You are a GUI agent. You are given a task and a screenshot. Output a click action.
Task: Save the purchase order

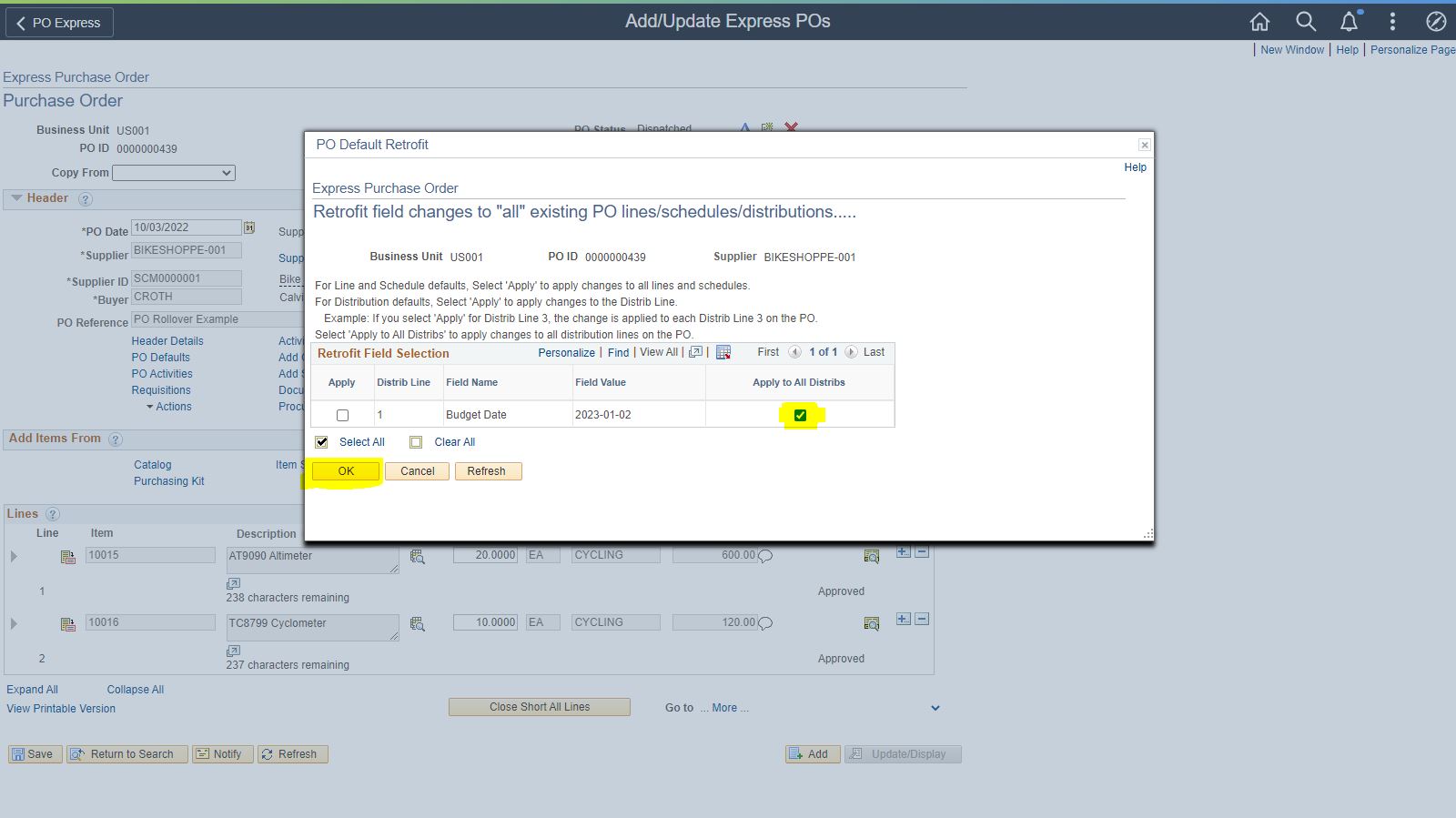[35, 754]
